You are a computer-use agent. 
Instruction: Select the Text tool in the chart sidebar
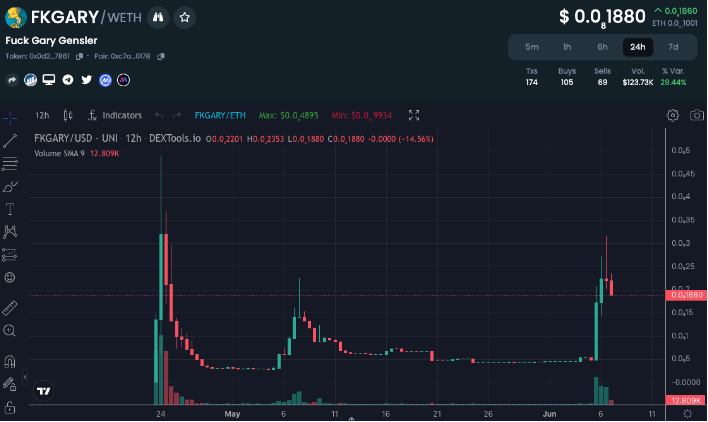point(10,209)
